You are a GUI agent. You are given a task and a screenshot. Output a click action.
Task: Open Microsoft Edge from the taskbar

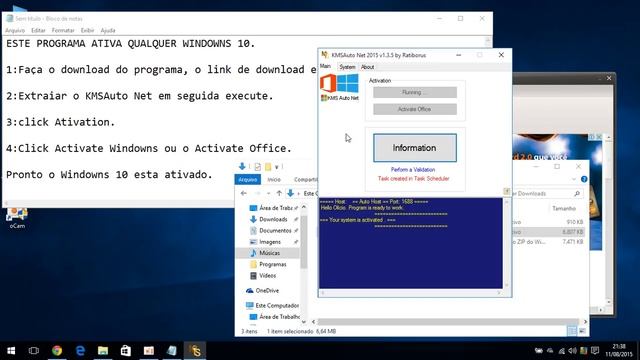point(80,351)
